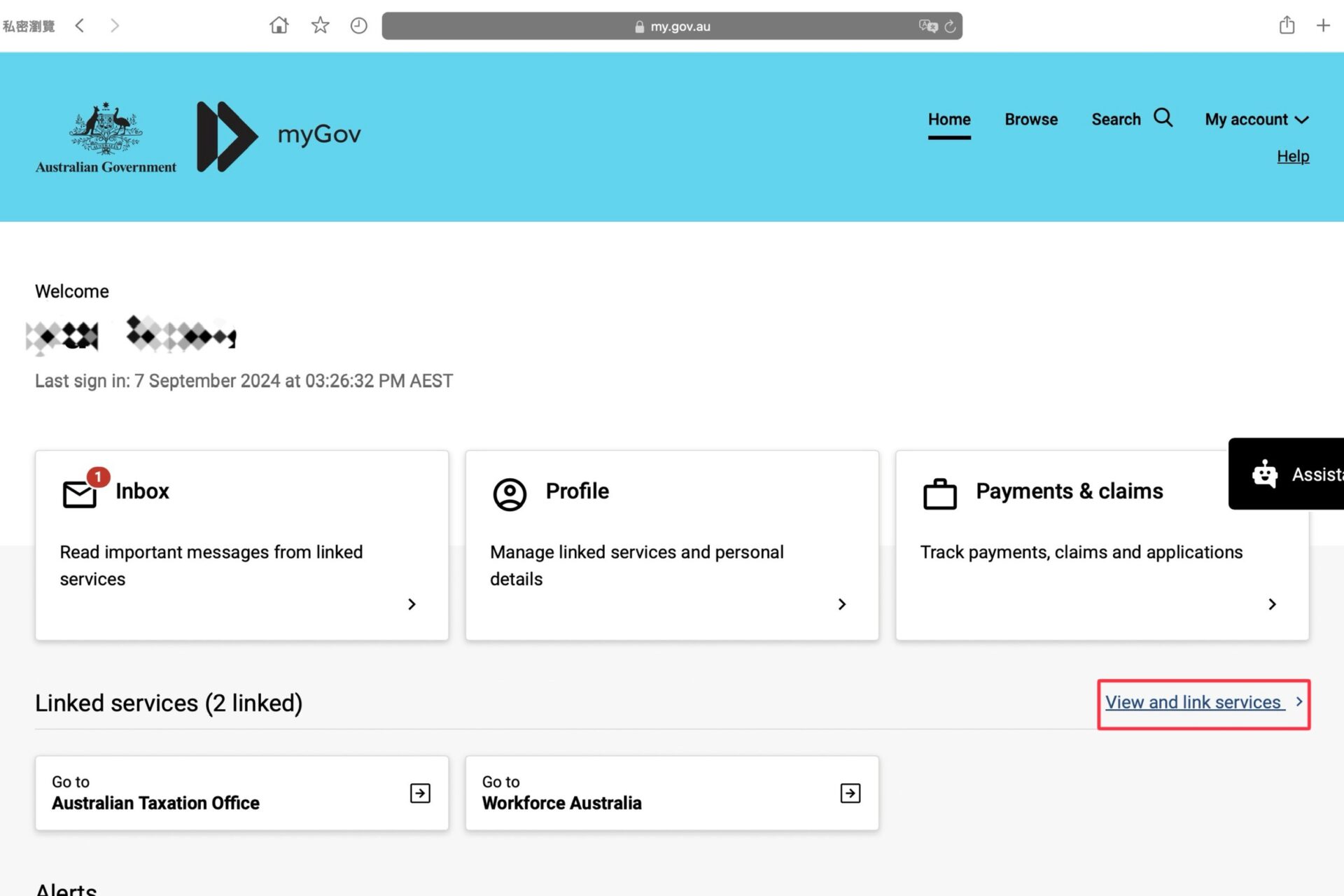Viewport: 1344px width, 896px height.
Task: Click the my.gov.au address bar
Action: (x=672, y=27)
